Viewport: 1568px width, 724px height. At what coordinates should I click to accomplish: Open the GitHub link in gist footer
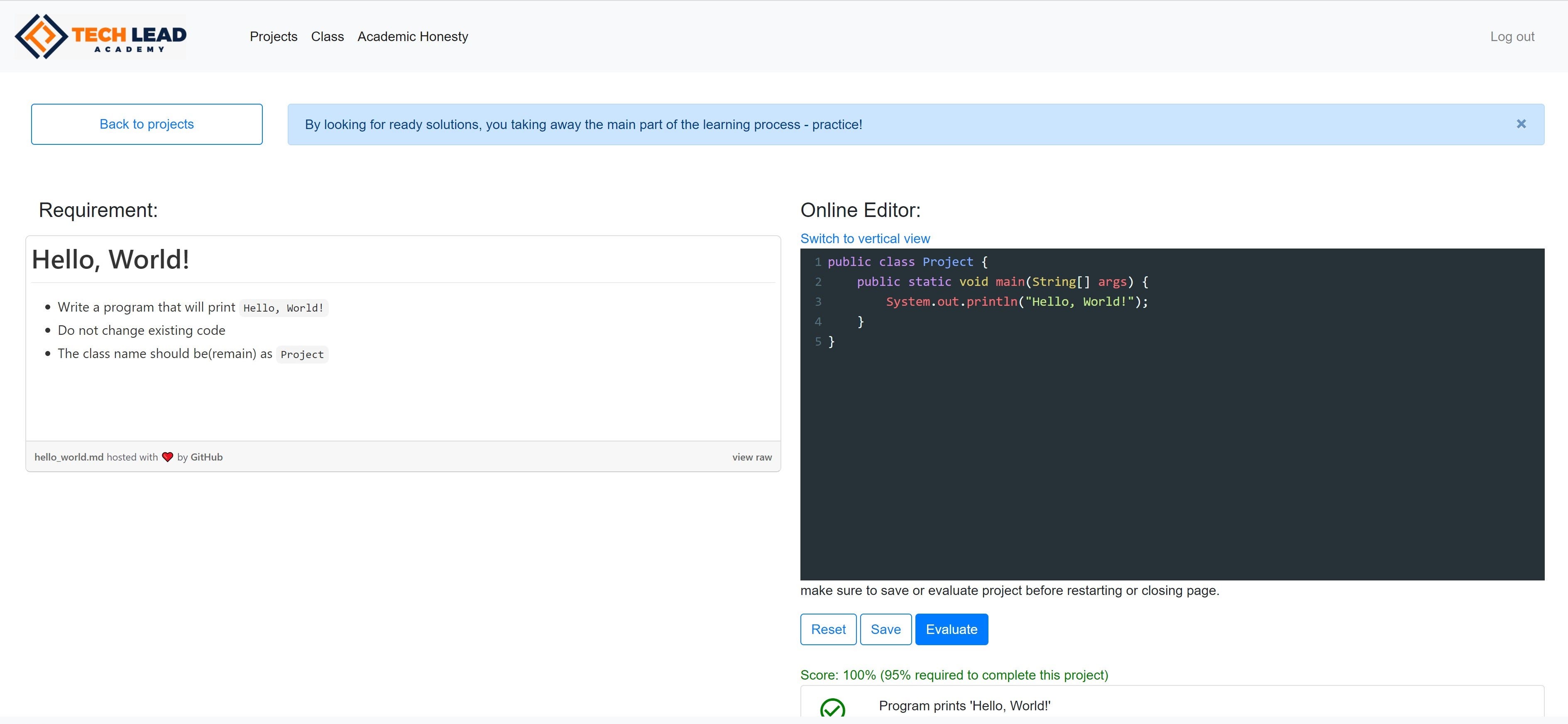click(x=206, y=457)
